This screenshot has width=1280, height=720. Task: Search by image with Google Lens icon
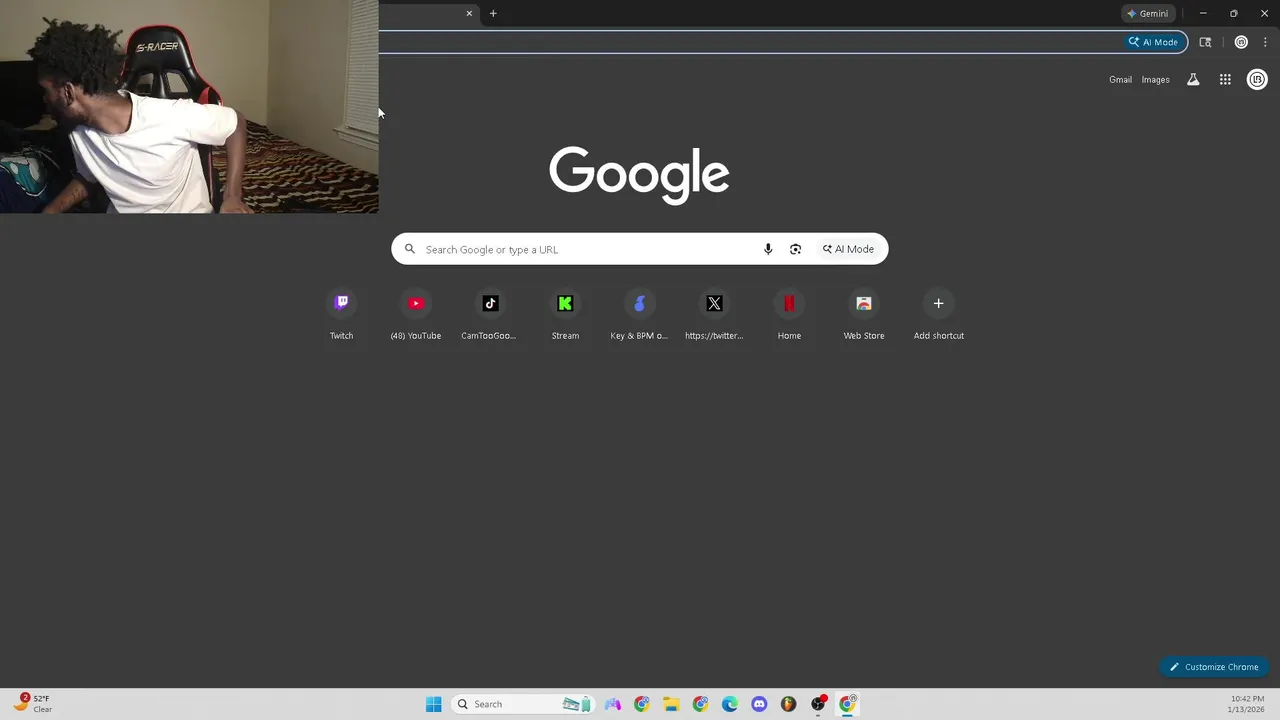(795, 249)
